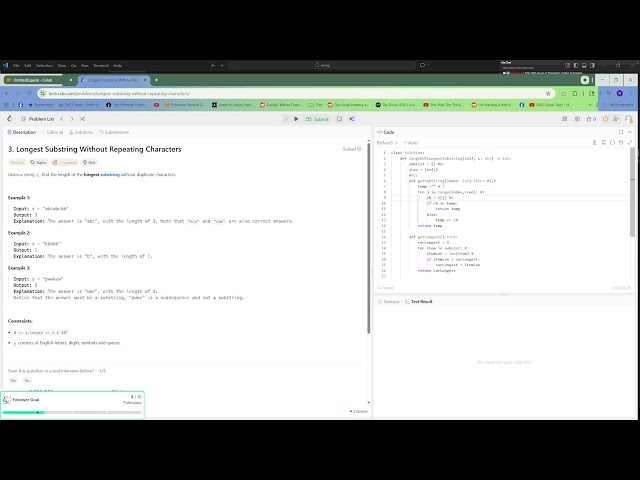
Task: Switch to the Submissions tab
Action: pyautogui.click(x=114, y=132)
